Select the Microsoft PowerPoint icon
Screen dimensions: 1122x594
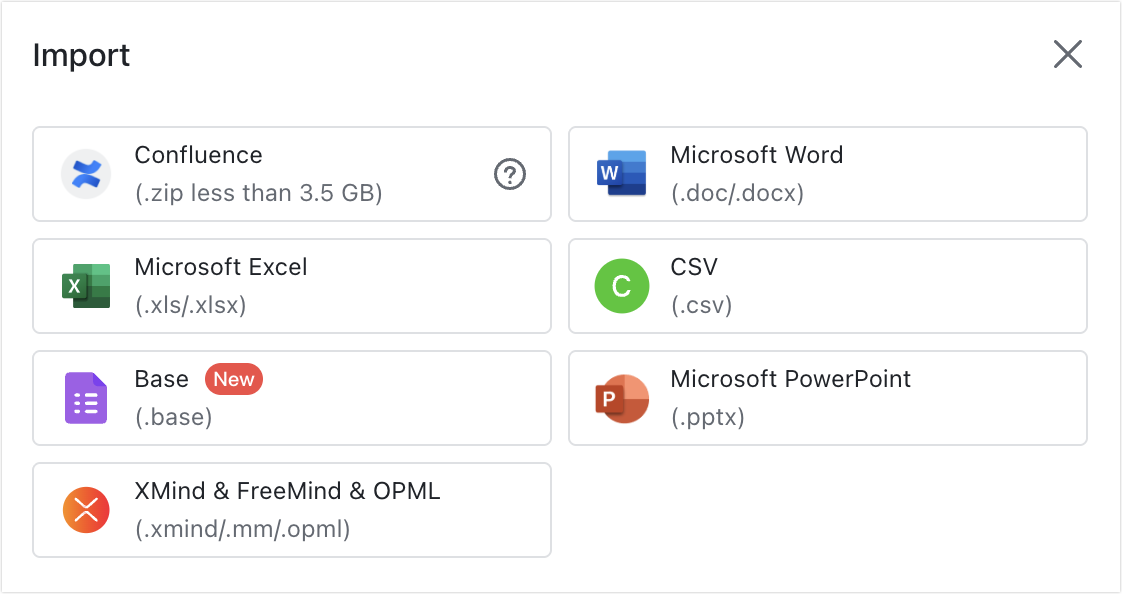click(621, 398)
